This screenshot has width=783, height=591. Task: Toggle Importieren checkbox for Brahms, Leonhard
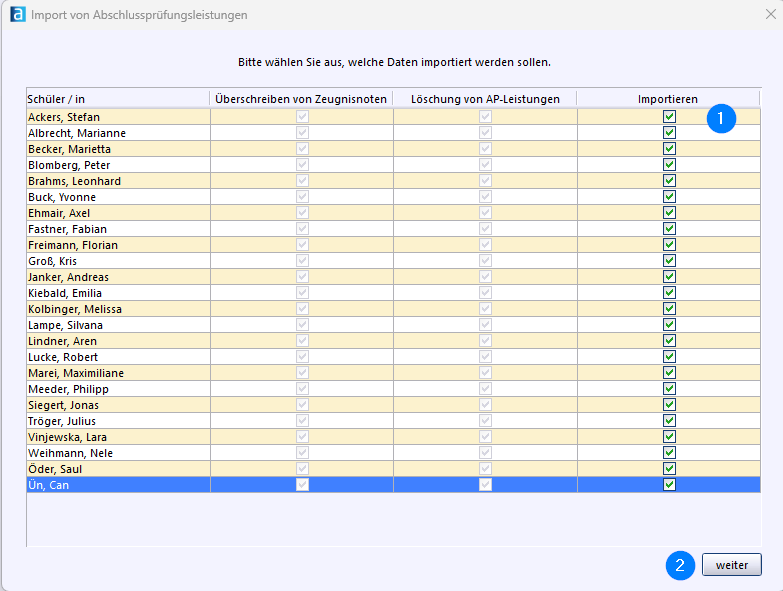(669, 181)
